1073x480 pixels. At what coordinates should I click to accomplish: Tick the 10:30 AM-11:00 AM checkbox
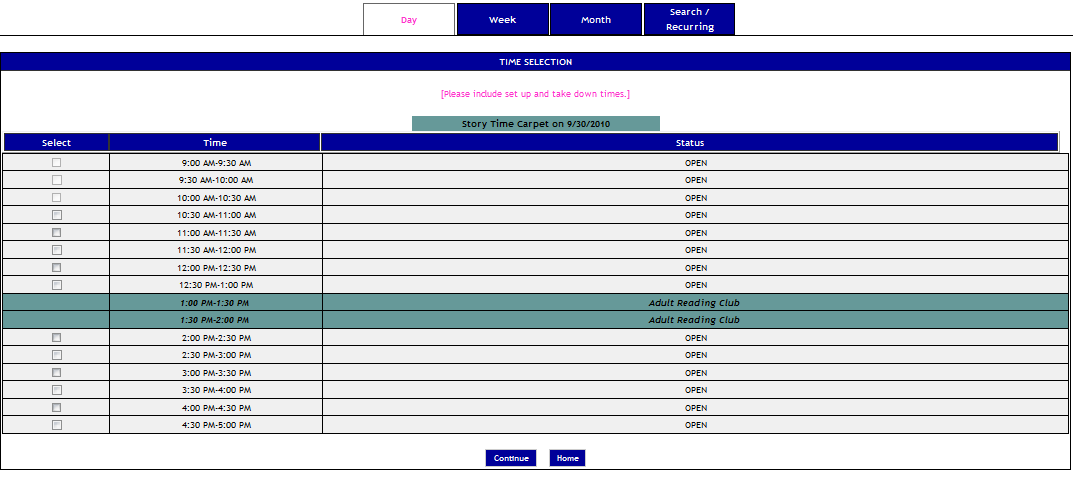pos(57,215)
